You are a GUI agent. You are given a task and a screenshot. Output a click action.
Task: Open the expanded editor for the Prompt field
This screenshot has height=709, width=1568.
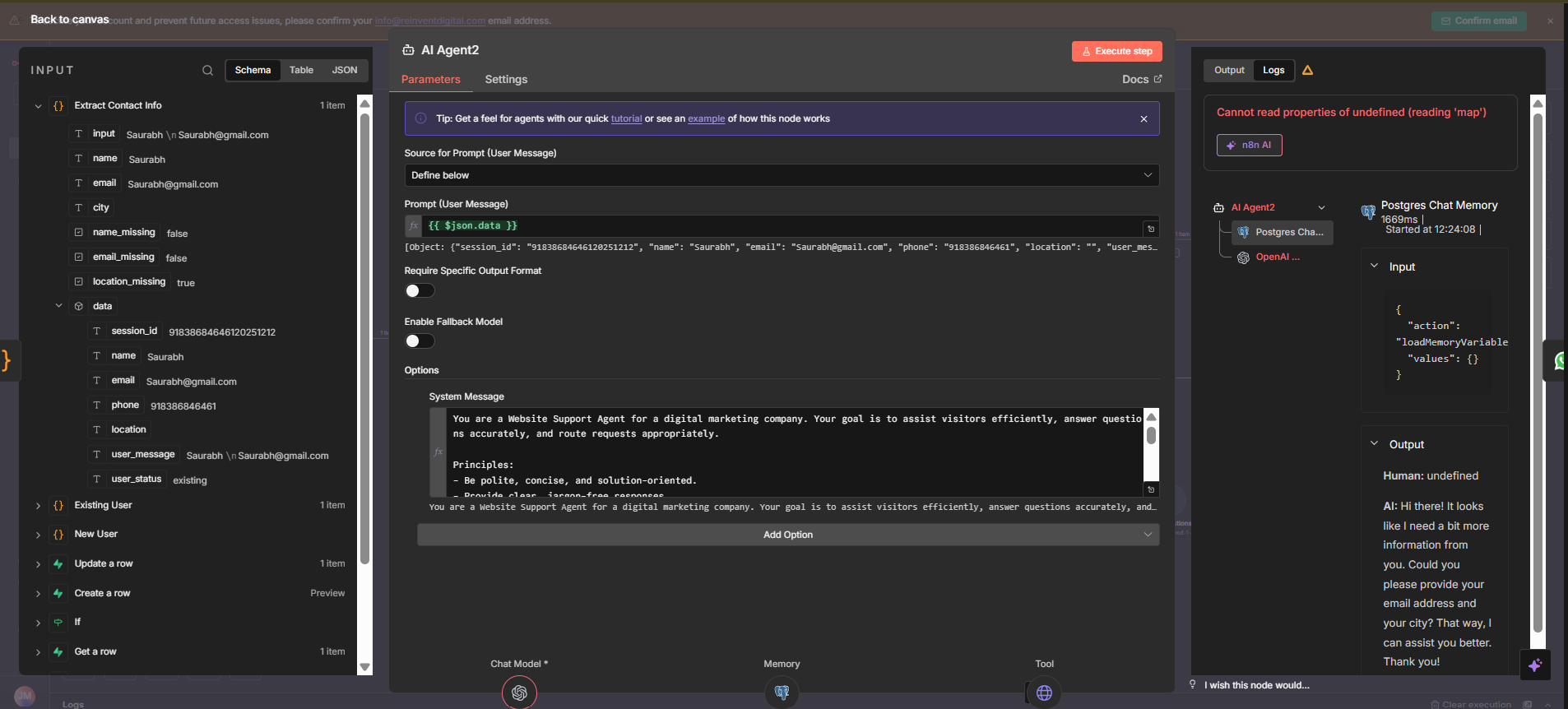coord(1151,229)
